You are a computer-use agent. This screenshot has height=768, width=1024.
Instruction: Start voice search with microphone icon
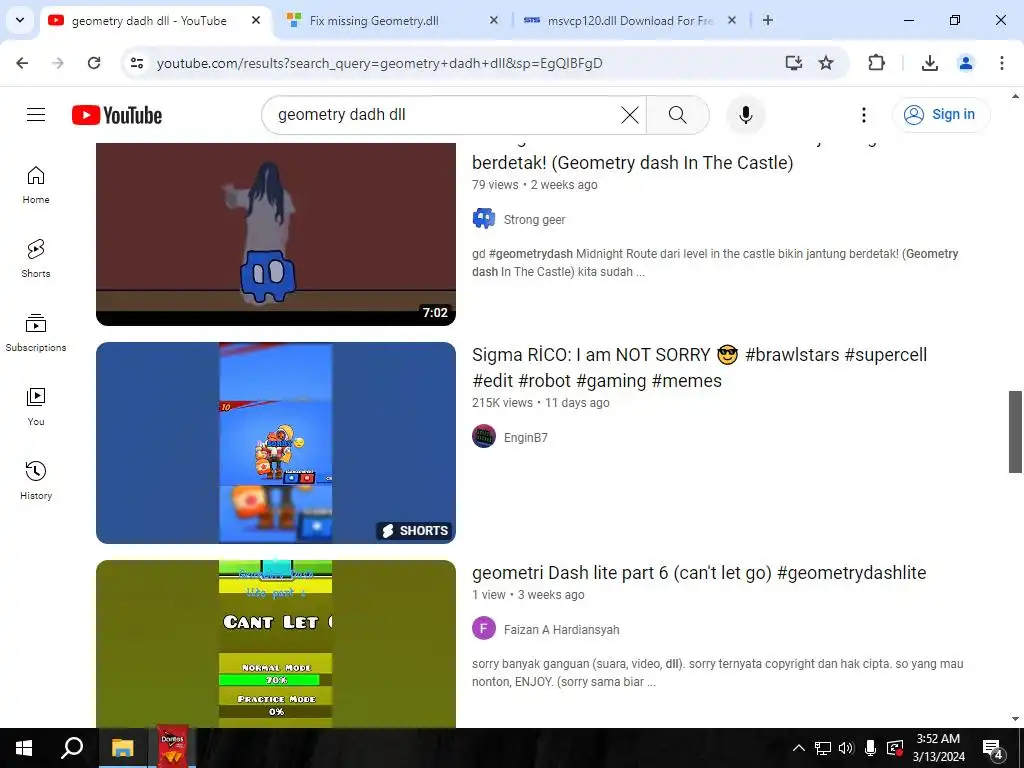745,115
